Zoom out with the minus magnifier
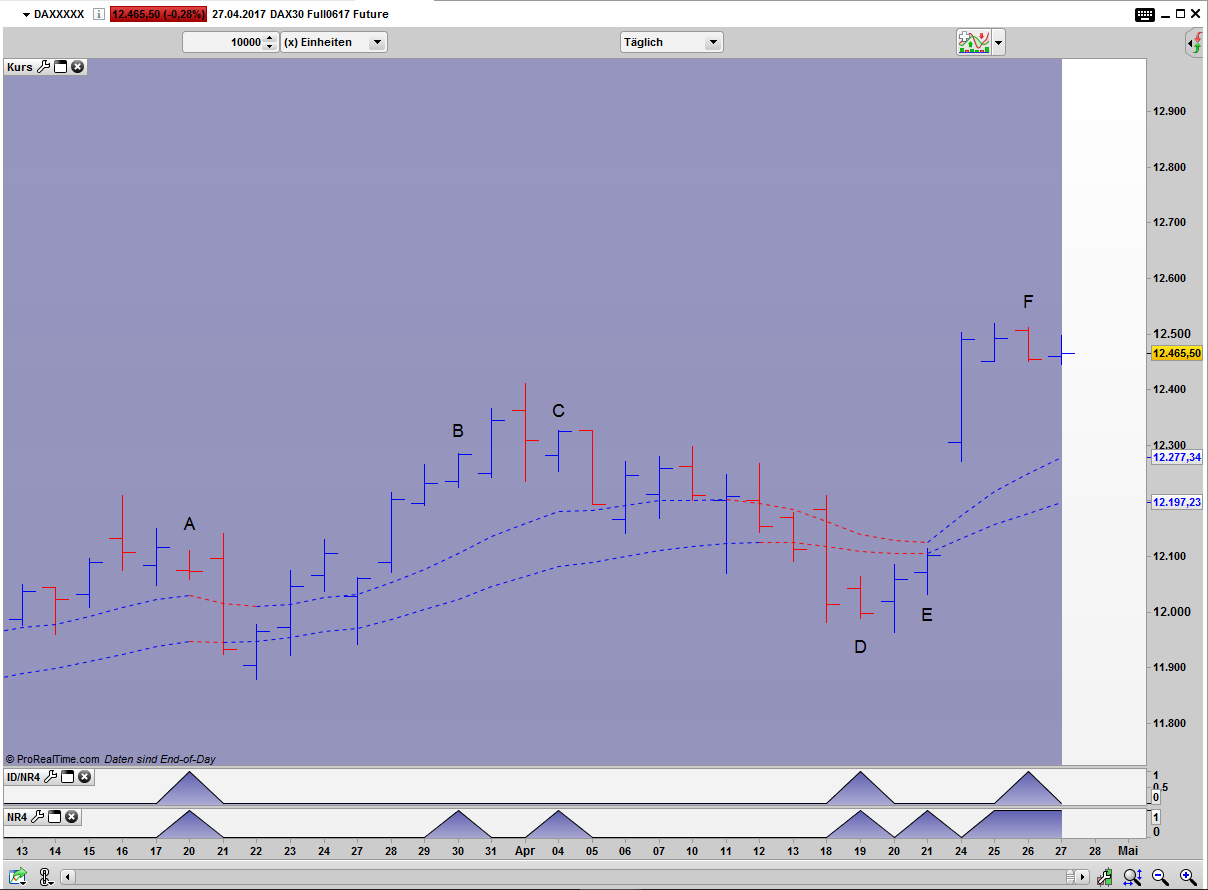Screen dimensions: 1208x890 click(x=1160, y=877)
